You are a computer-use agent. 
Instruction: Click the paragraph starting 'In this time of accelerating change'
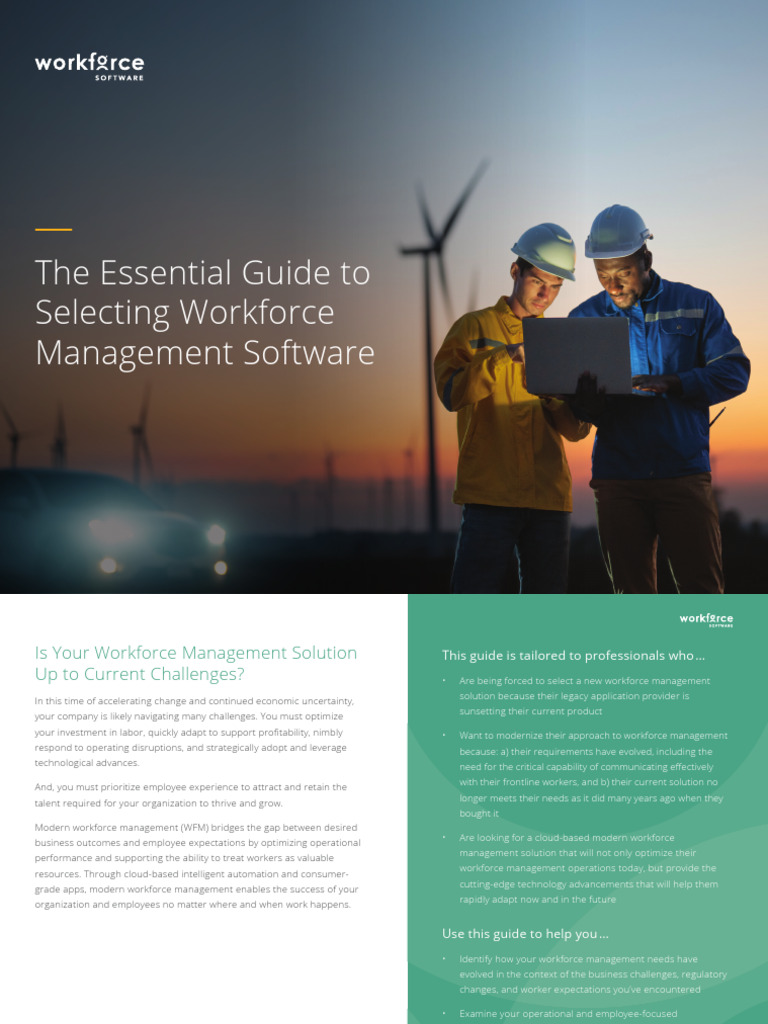(x=195, y=731)
